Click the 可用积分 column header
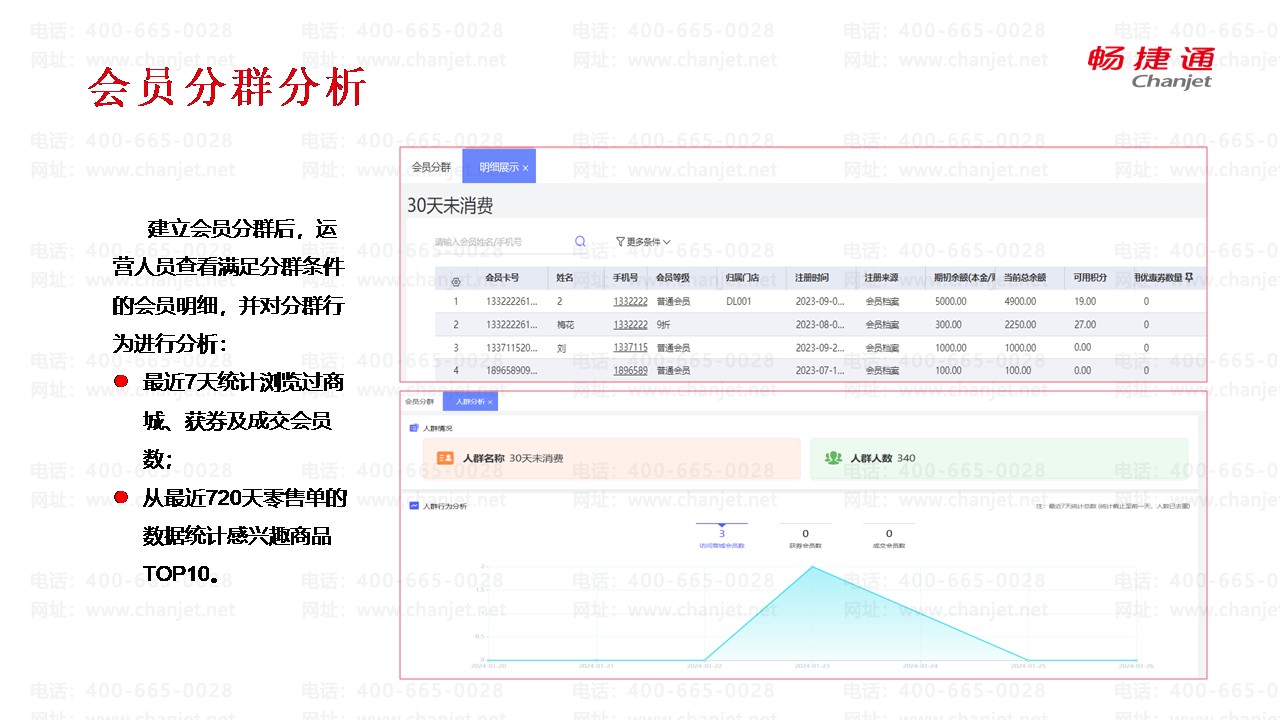This screenshot has height=720, width=1280. coord(1090,277)
